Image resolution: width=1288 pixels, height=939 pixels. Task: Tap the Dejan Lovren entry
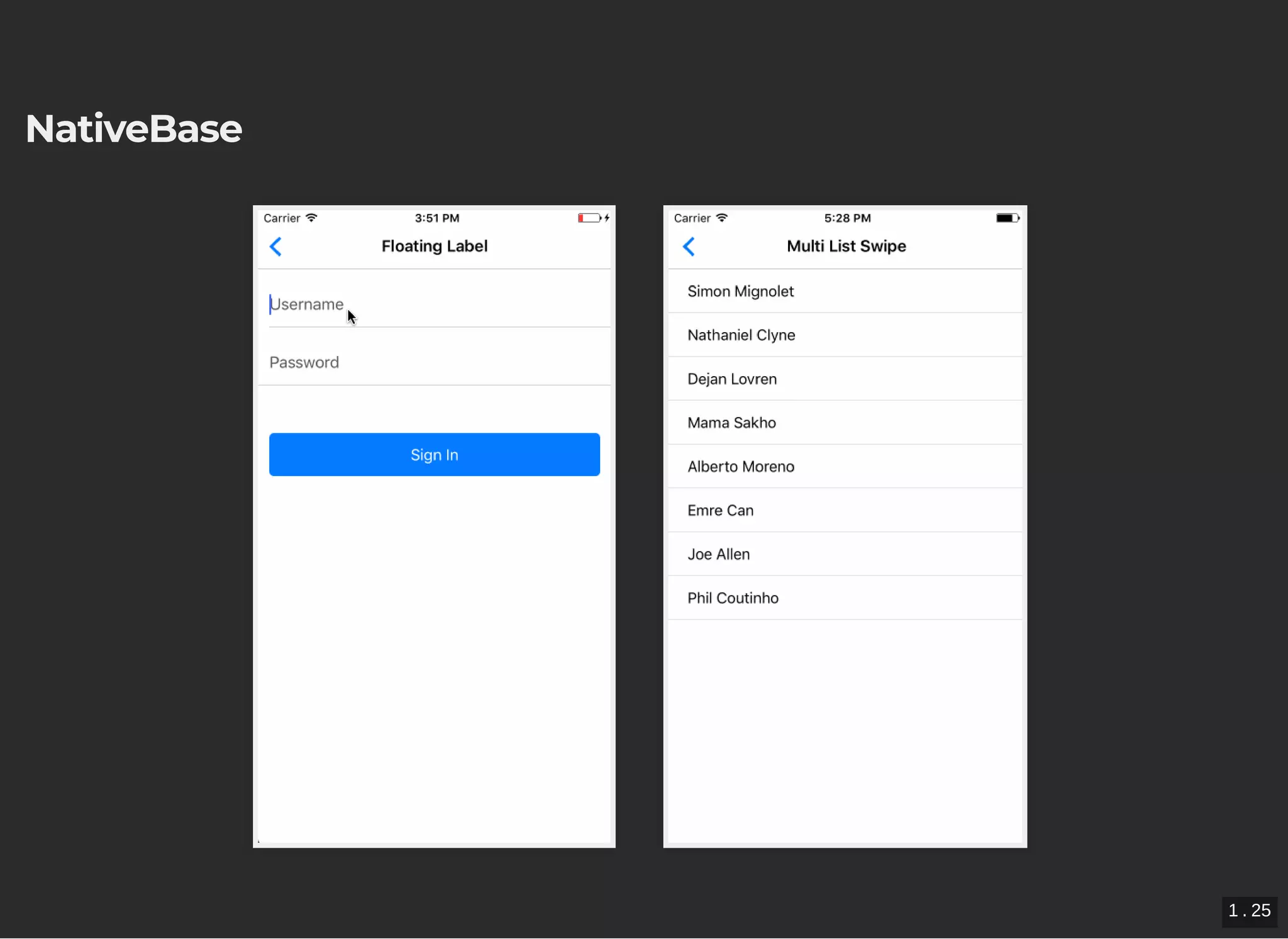pyautogui.click(x=845, y=379)
